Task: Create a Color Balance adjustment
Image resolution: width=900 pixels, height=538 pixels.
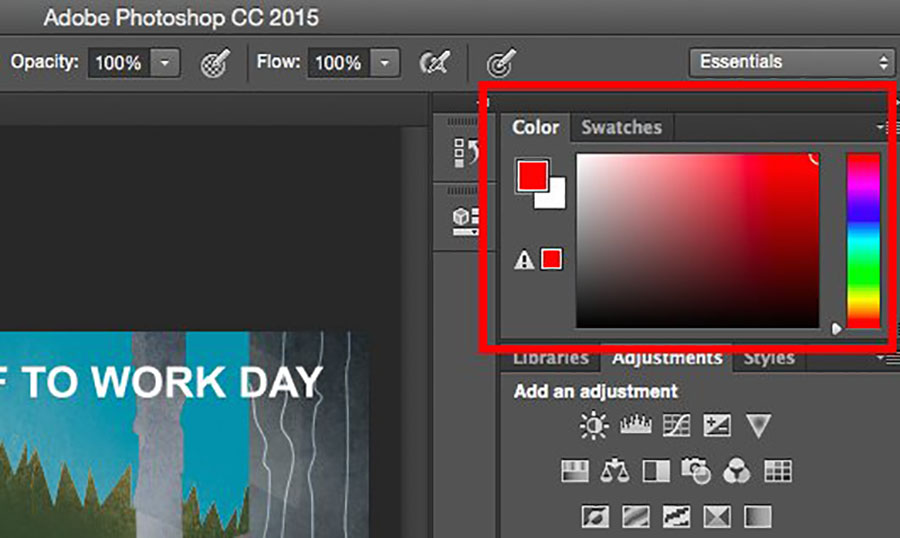Action: pos(614,470)
